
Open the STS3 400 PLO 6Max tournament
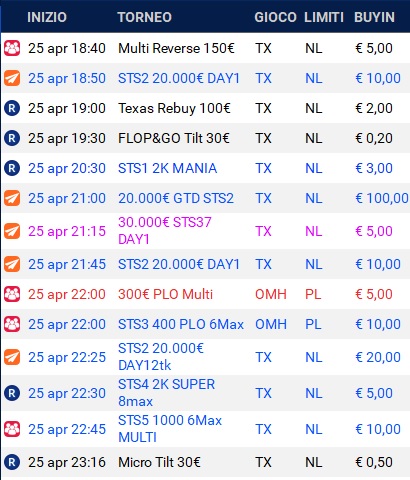pos(181,324)
